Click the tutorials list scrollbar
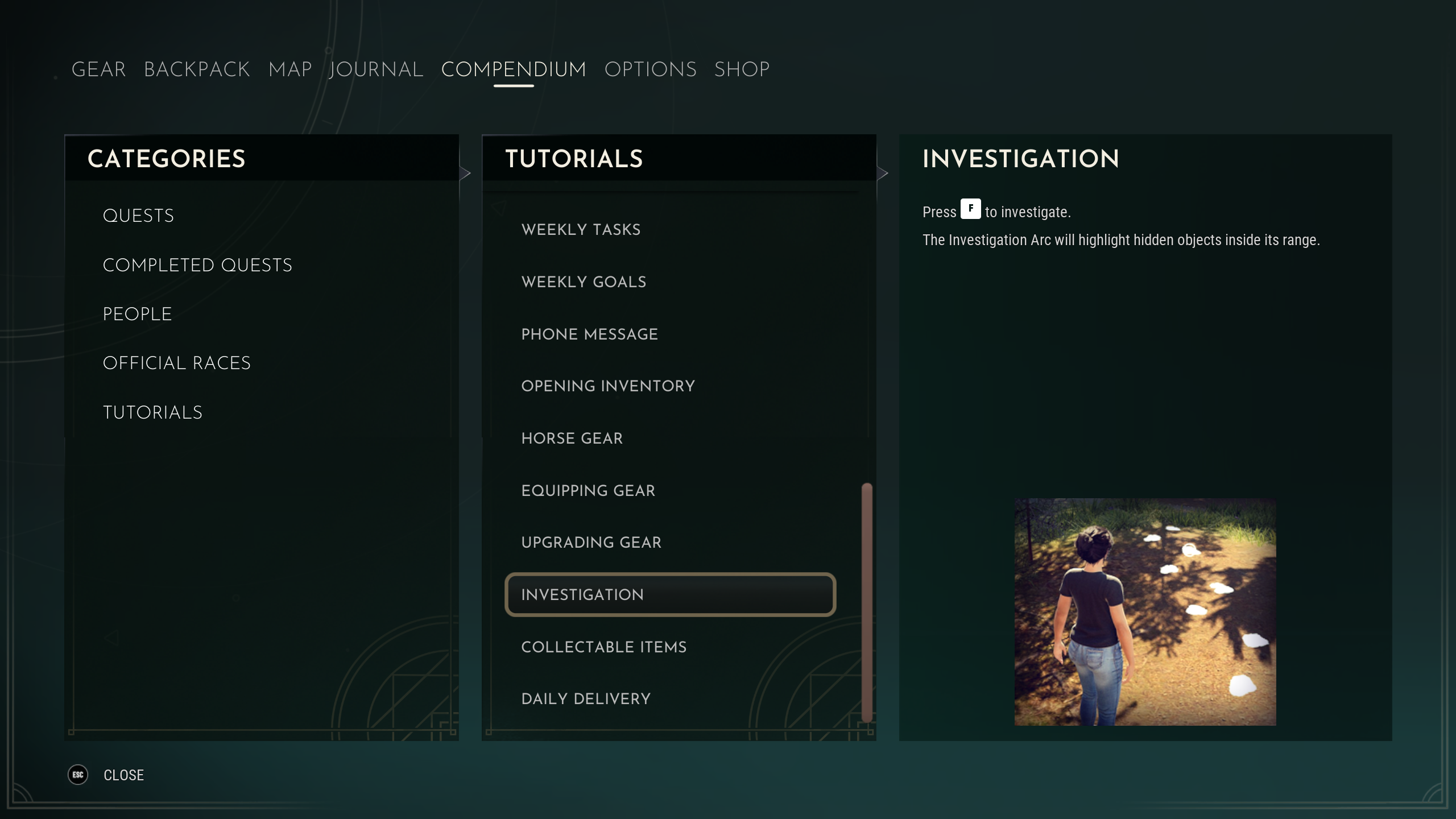This screenshot has height=819, width=1456. click(x=867, y=603)
